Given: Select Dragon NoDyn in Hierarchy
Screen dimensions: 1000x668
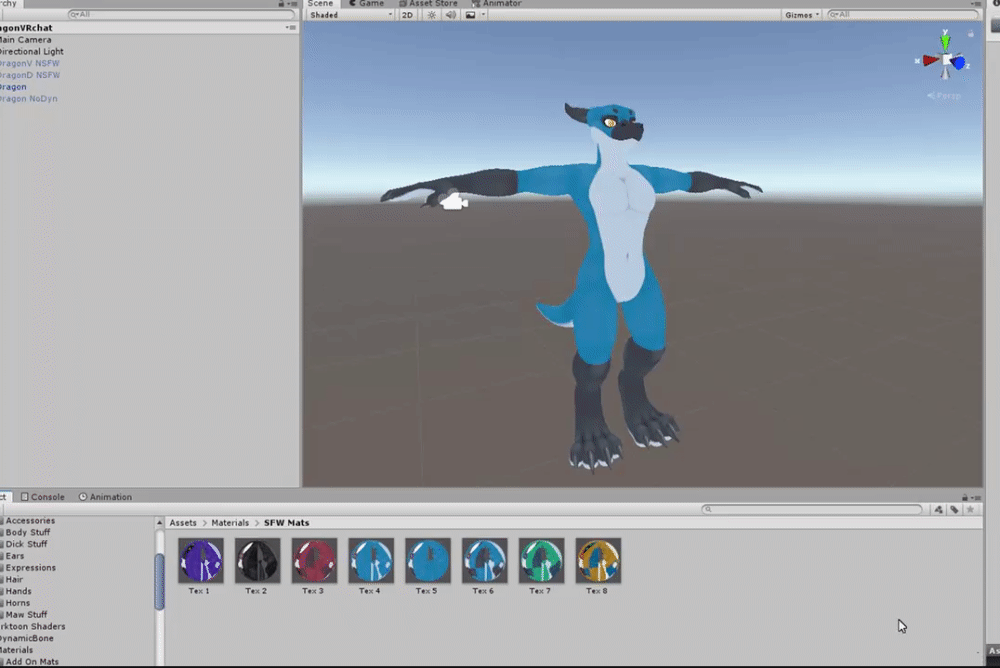Looking at the screenshot, I should (x=29, y=99).
